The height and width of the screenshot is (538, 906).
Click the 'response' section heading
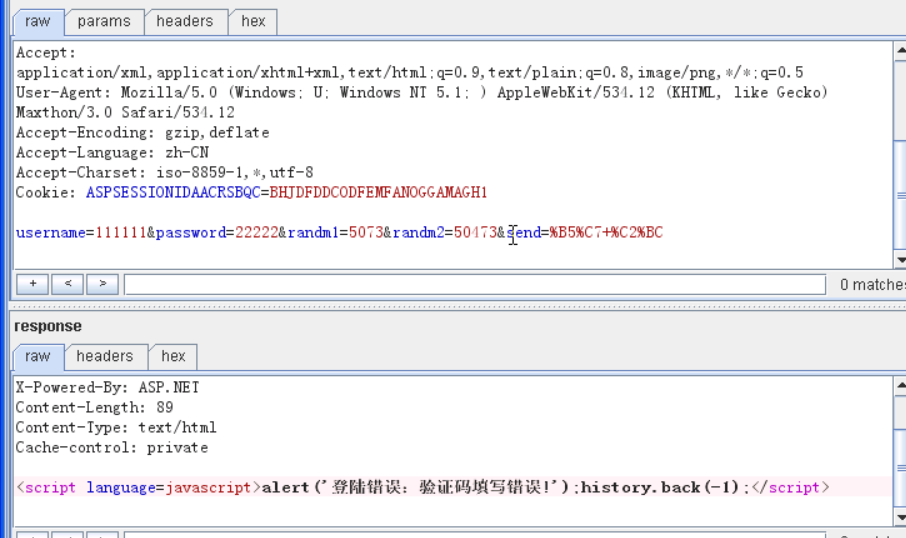[48, 326]
